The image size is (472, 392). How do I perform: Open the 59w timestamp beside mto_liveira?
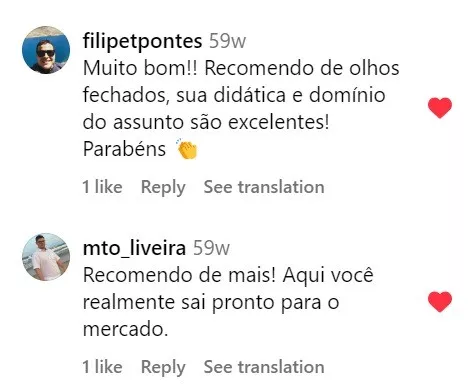[x=211, y=248]
